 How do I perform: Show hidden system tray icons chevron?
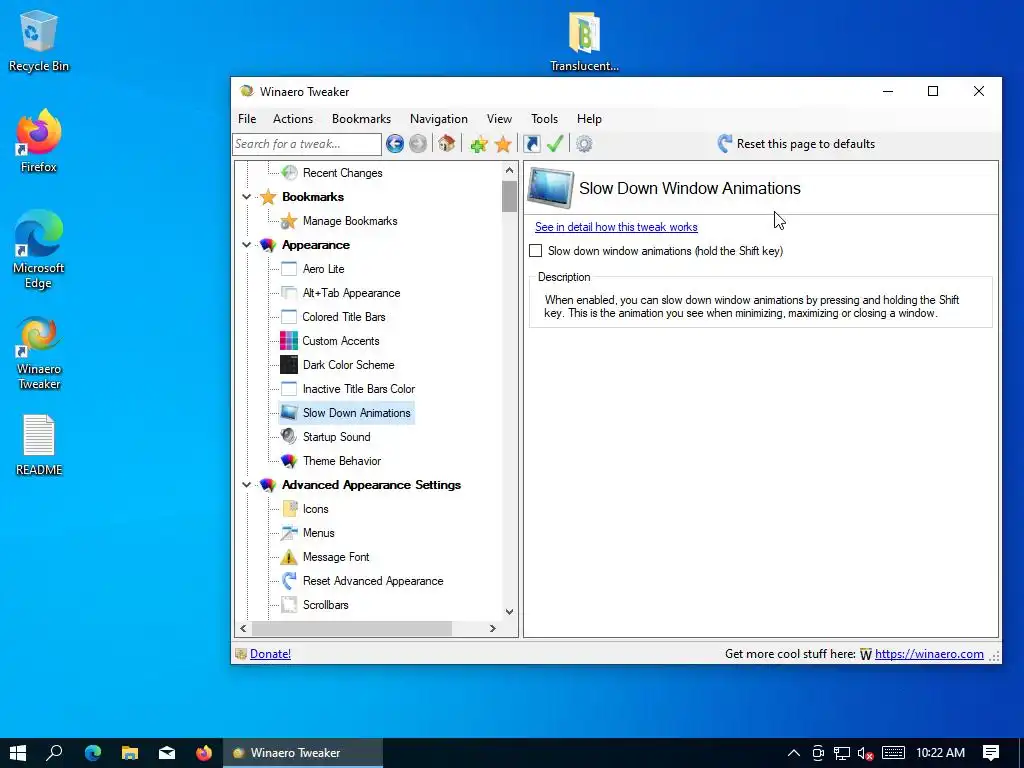click(794, 753)
